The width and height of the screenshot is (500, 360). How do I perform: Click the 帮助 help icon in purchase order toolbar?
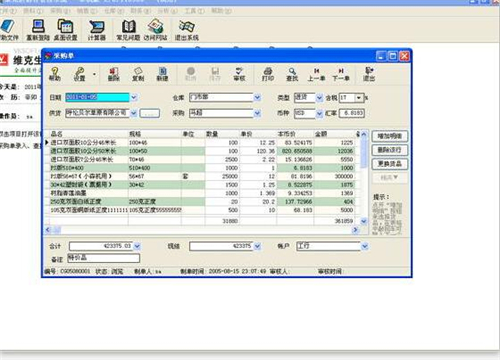click(55, 74)
